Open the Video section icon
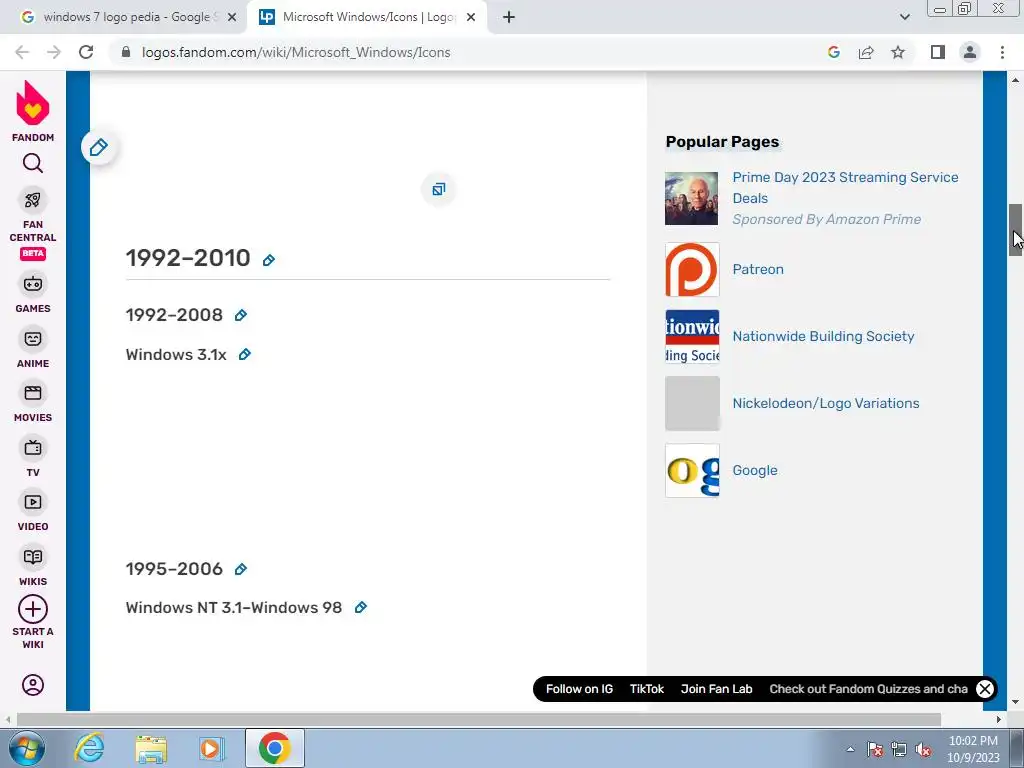Viewport: 1024px width, 768px height. [33, 502]
